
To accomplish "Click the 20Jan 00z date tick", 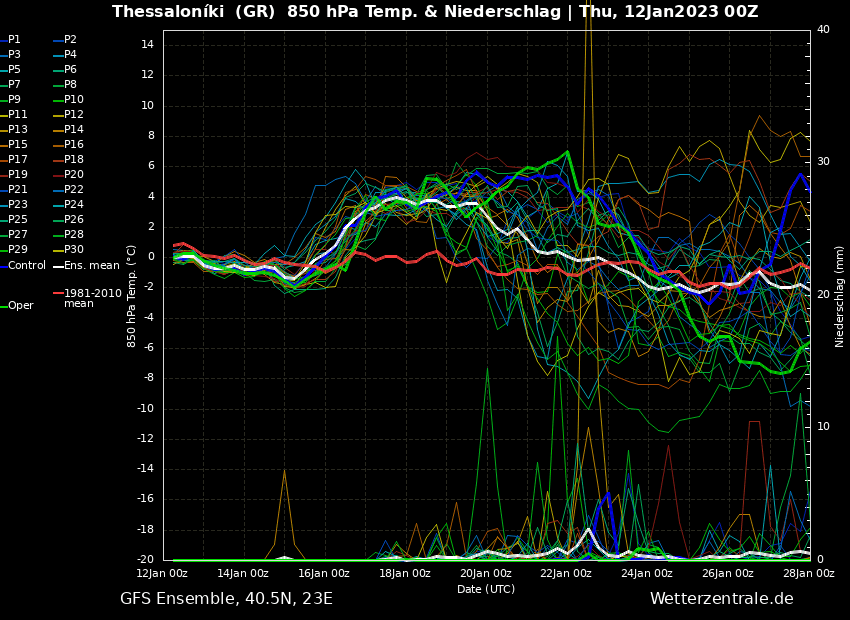I will pos(486,574).
